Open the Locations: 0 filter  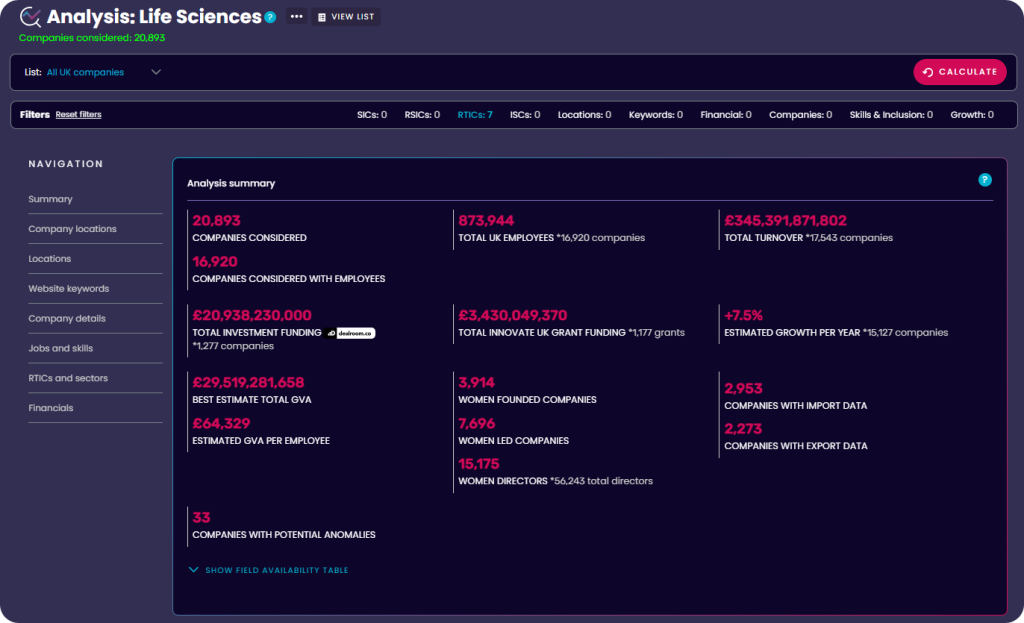point(584,115)
